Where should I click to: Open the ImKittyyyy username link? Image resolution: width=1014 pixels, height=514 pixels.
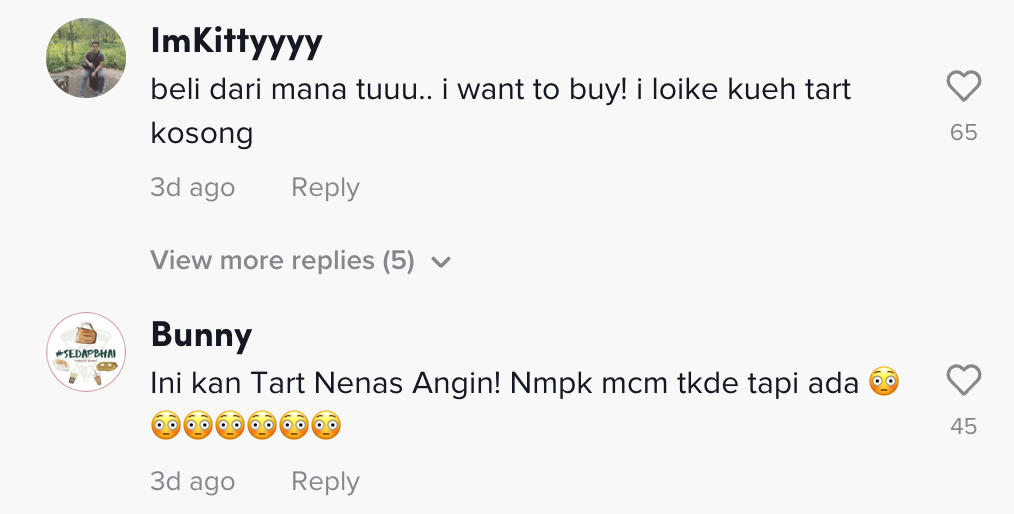(236, 42)
